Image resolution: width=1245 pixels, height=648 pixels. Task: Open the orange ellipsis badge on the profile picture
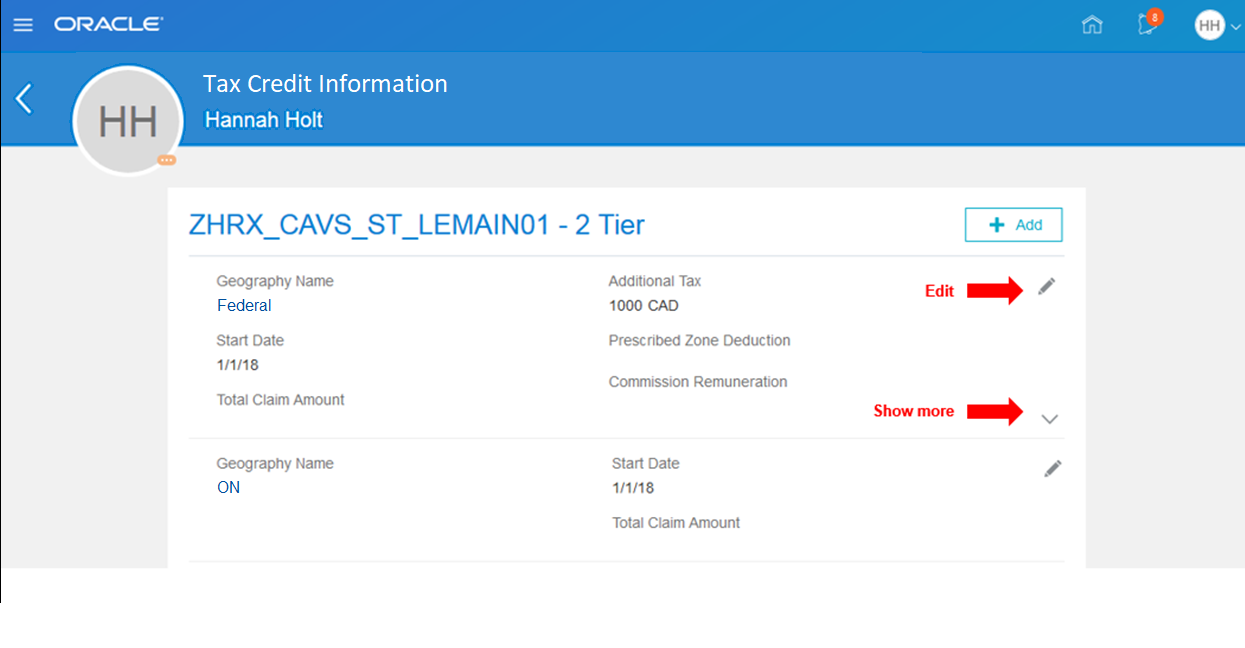pyautogui.click(x=166, y=160)
